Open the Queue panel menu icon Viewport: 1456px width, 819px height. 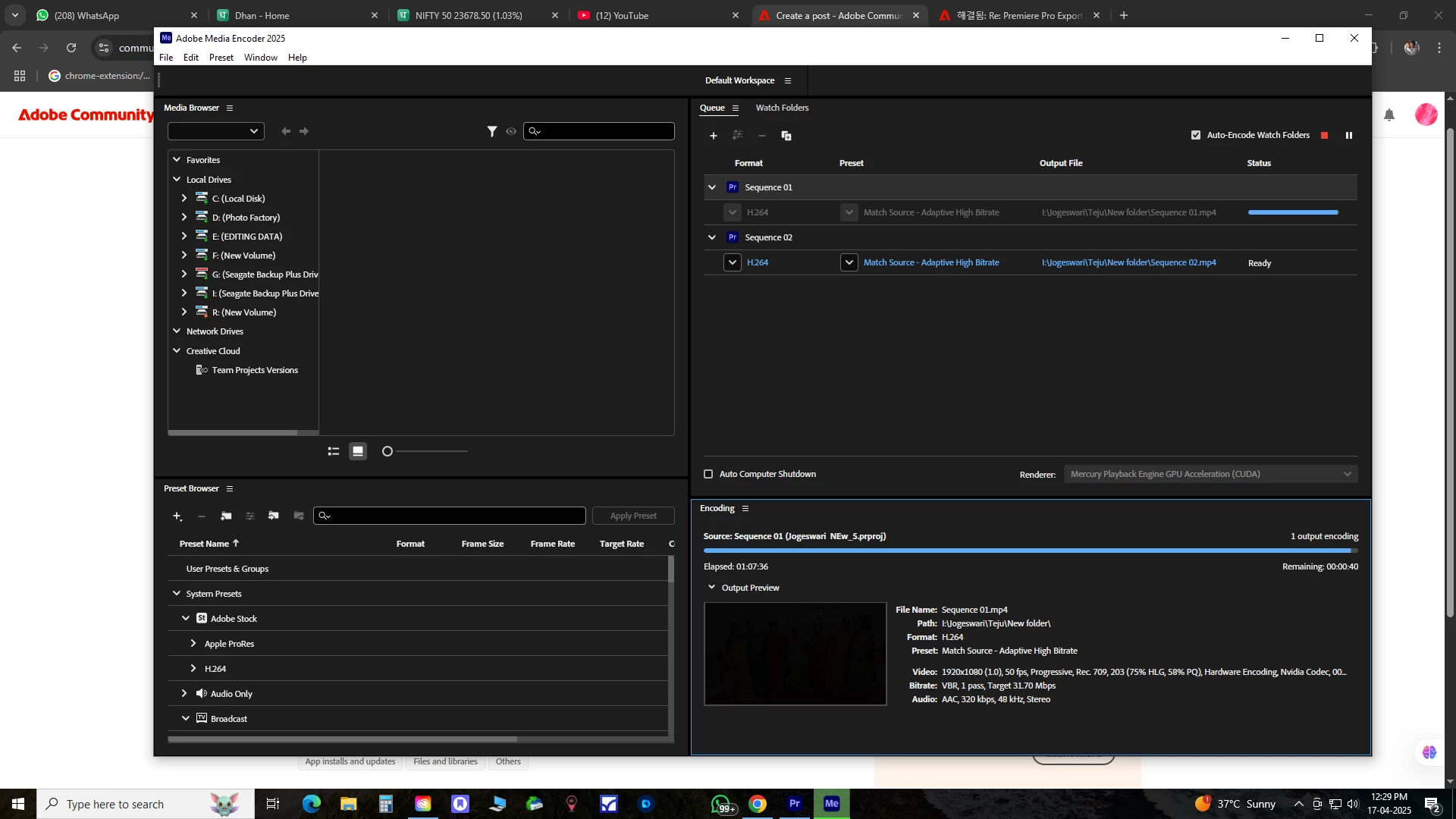coord(736,108)
